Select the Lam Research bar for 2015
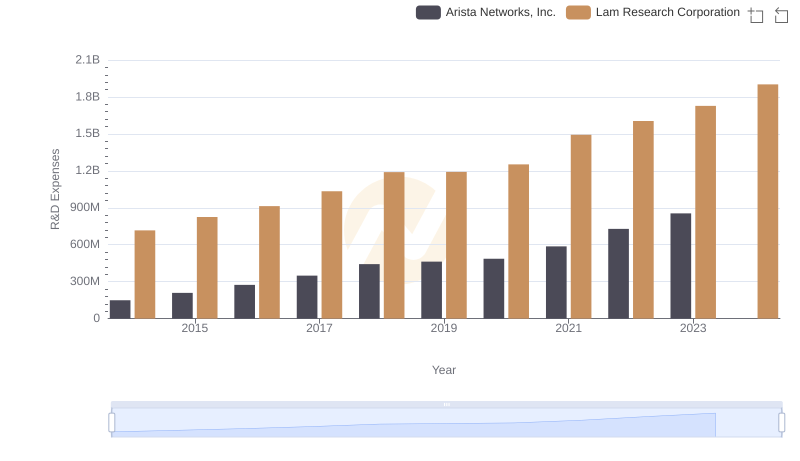 tap(207, 267)
